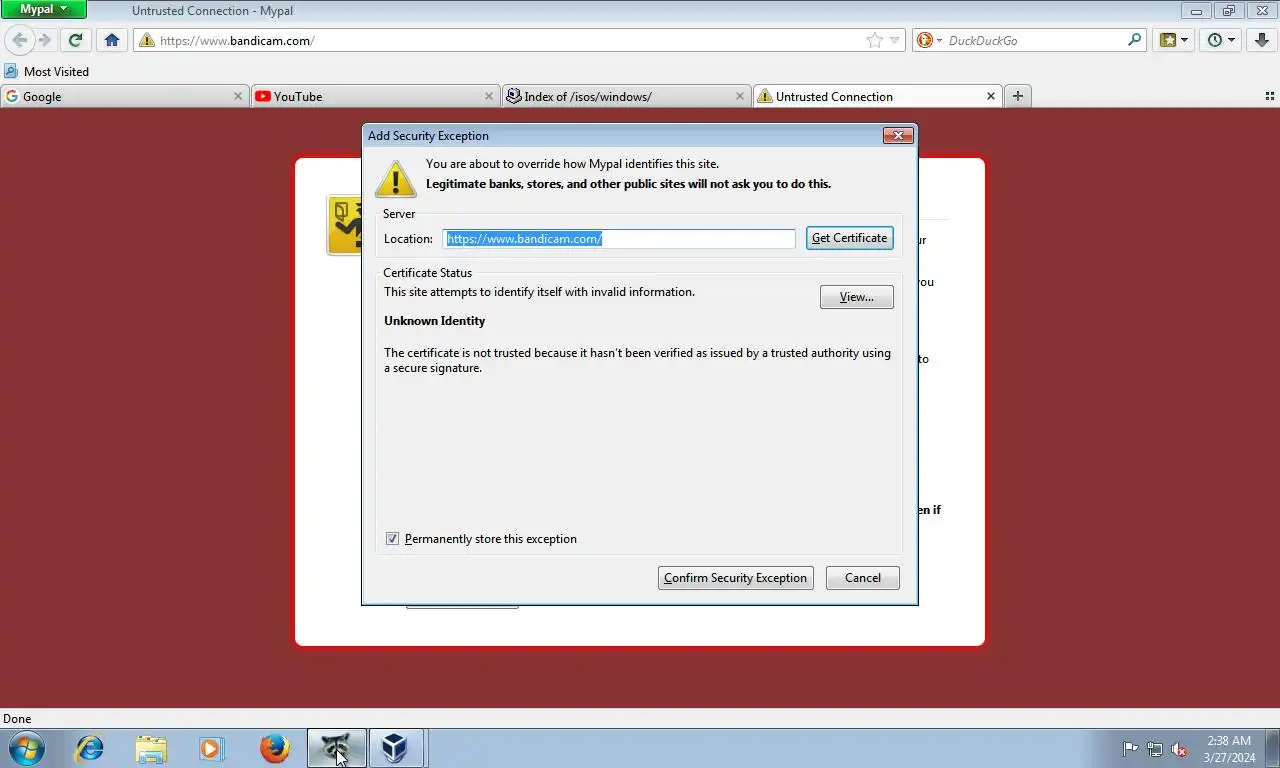Expand the address bar history dropdown
The width and height of the screenshot is (1280, 768).
(x=895, y=40)
